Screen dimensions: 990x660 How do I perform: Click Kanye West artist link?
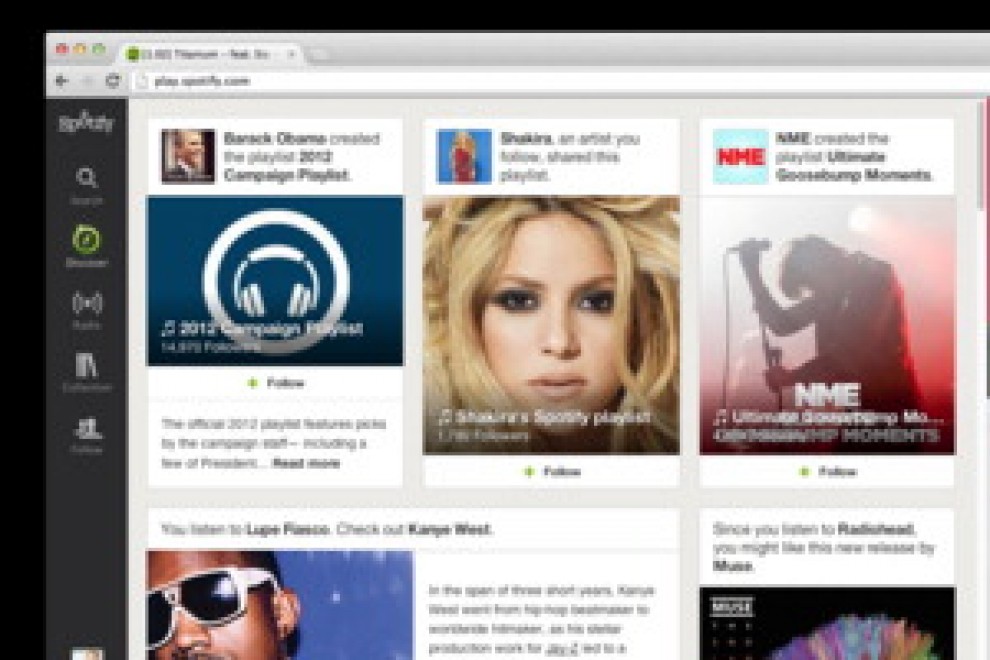click(x=449, y=529)
